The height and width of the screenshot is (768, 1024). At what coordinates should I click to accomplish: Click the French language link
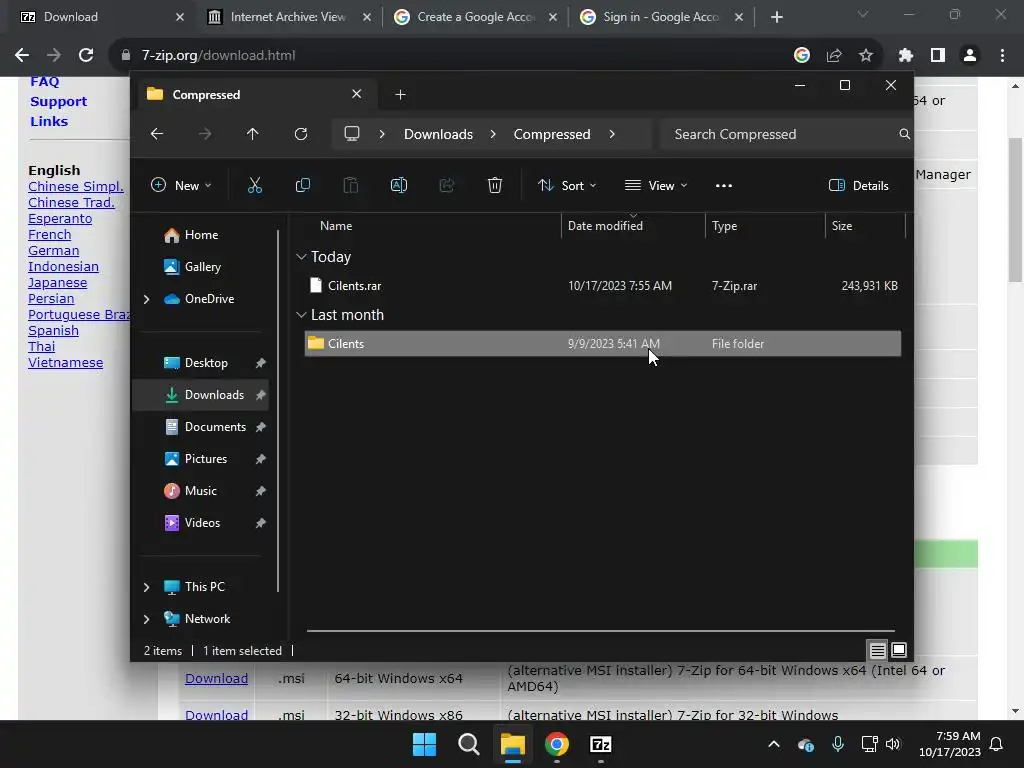(x=50, y=234)
